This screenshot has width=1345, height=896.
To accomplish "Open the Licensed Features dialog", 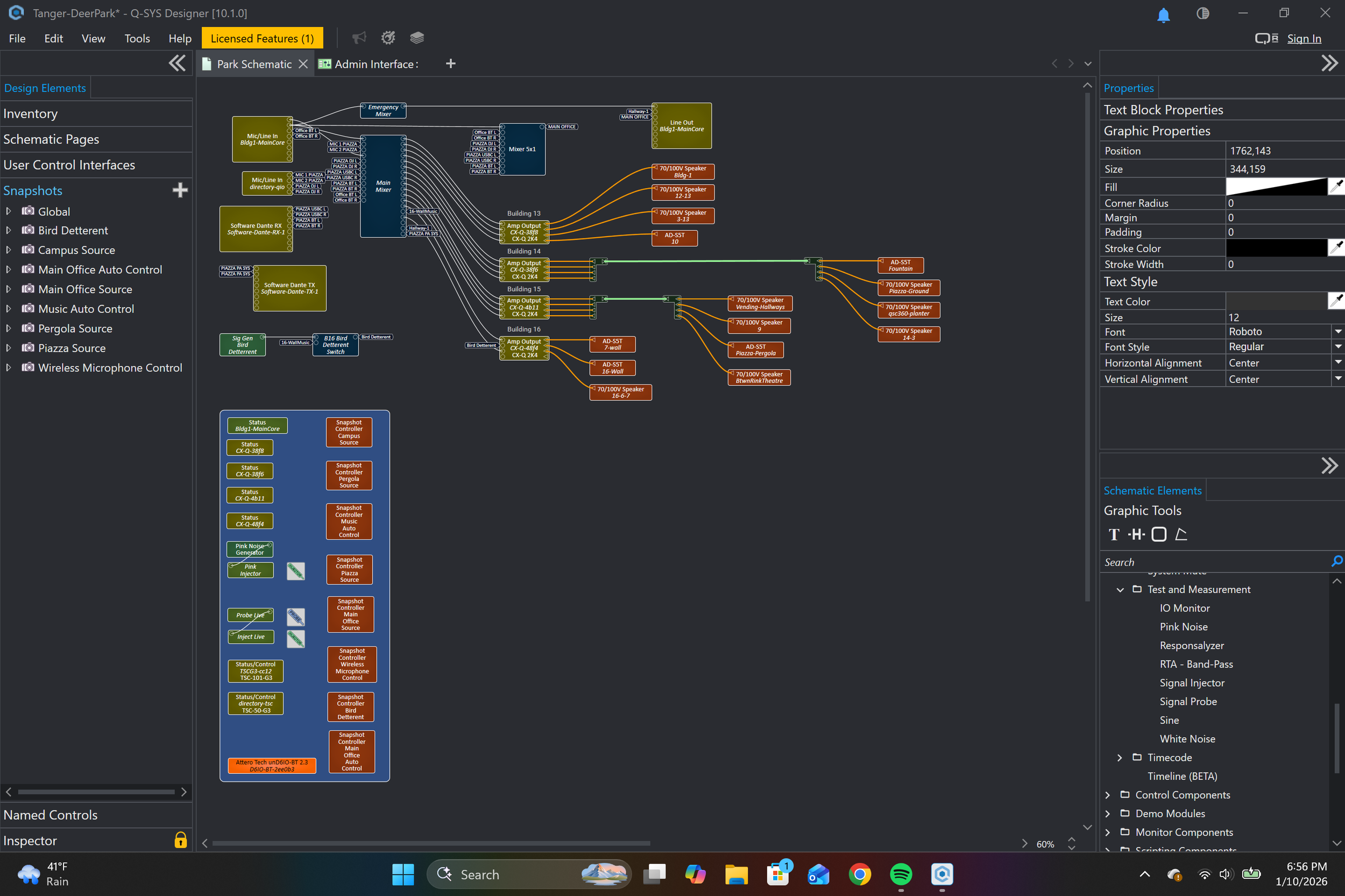I will 262,38.
